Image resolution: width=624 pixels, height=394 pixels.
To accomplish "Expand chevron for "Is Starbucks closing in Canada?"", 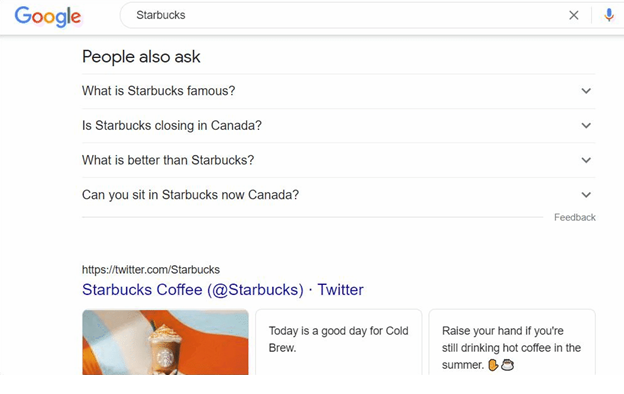I will (586, 125).
